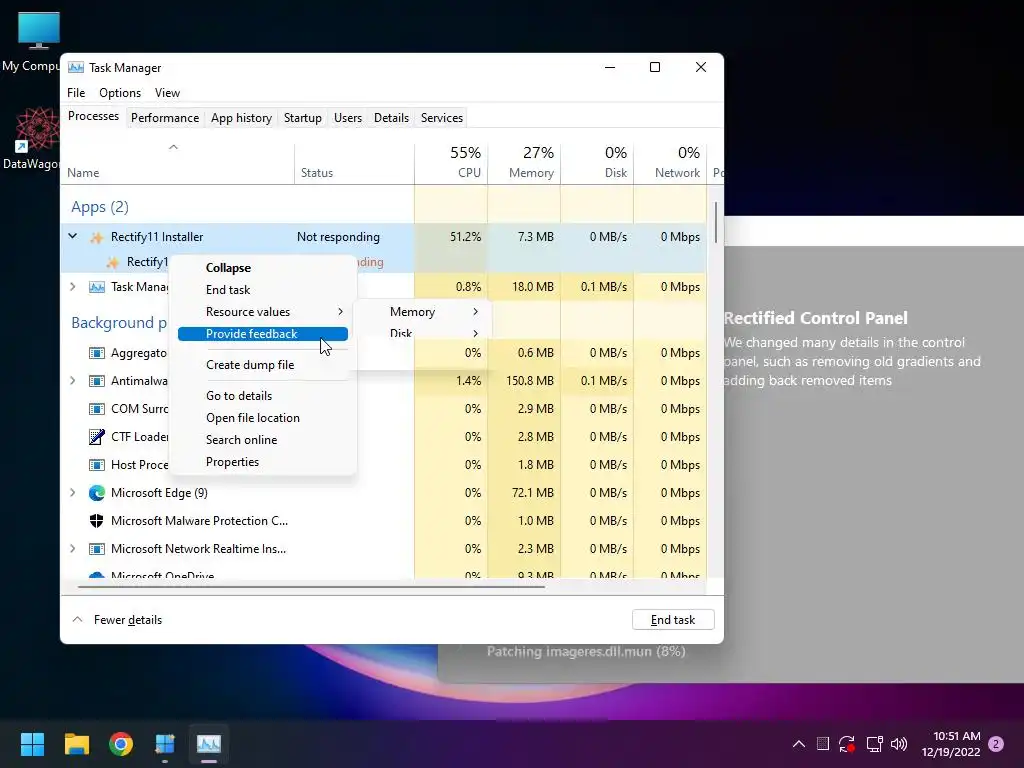1024x768 pixels.
Task: Click the Rectify11 child process star icon
Action: (x=112, y=262)
